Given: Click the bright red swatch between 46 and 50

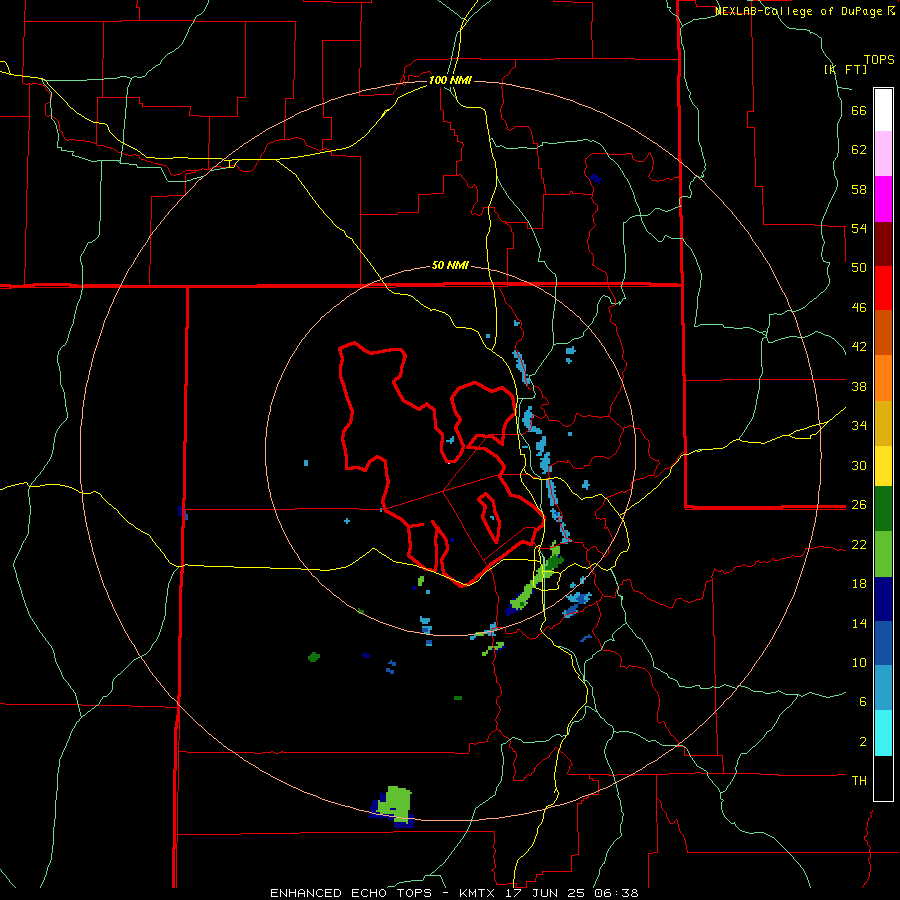Looking at the screenshot, I should [x=883, y=288].
